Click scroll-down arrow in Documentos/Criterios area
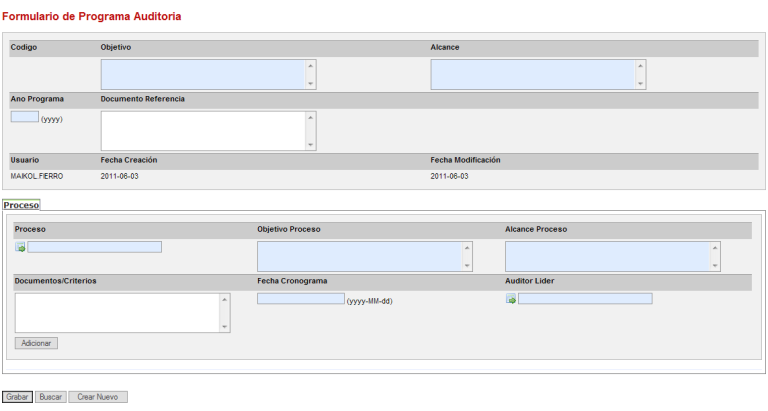768x411 pixels. 224,327
